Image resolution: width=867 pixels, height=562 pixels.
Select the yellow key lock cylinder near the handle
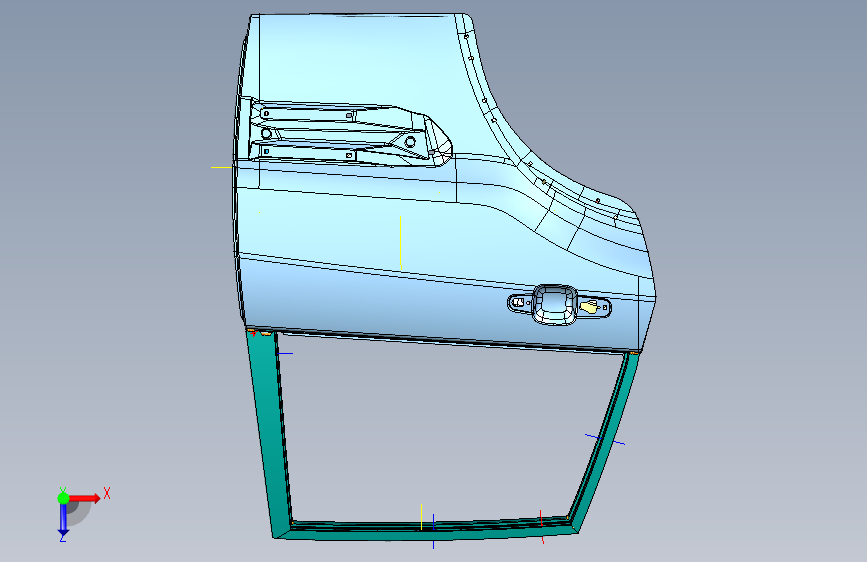[591, 306]
